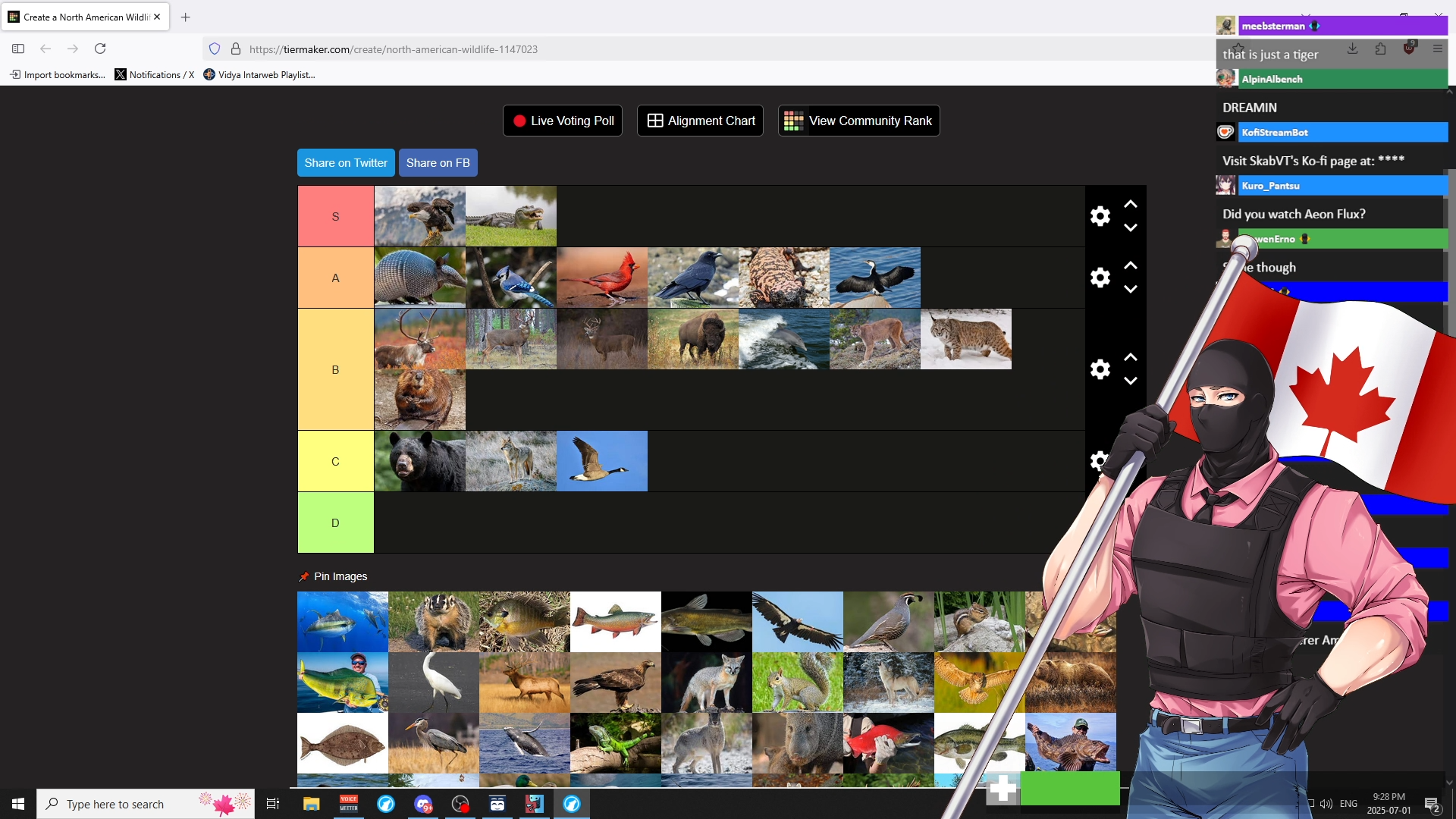Move S tier row up
This screenshot has height=819, width=1456.
pos(1130,205)
